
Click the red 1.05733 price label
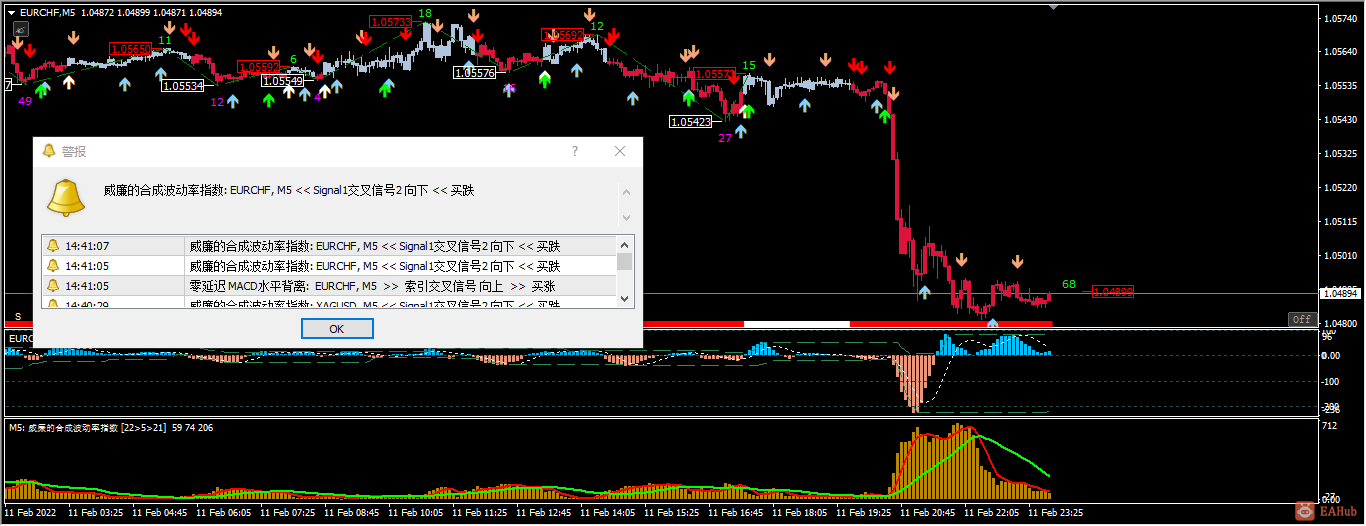coord(390,22)
